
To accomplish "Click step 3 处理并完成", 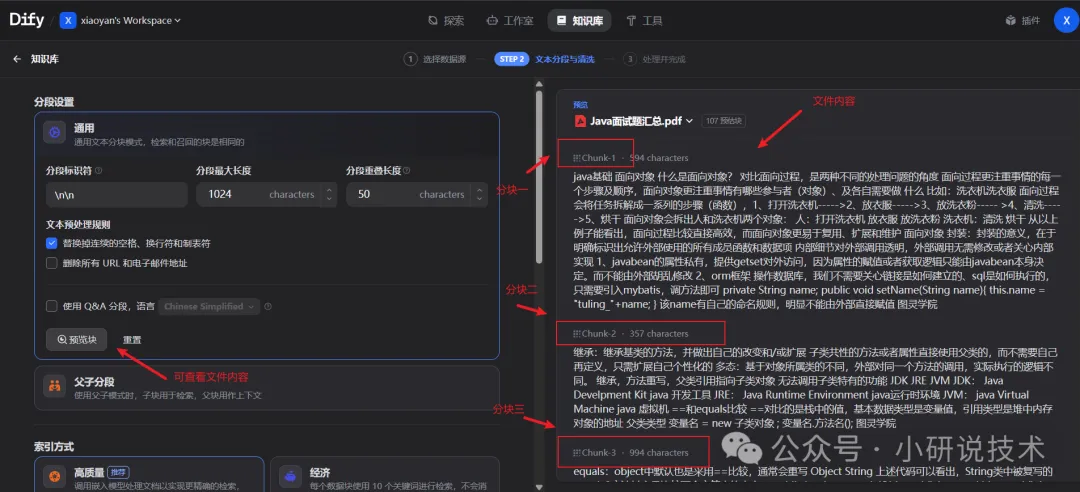I will [x=654, y=59].
